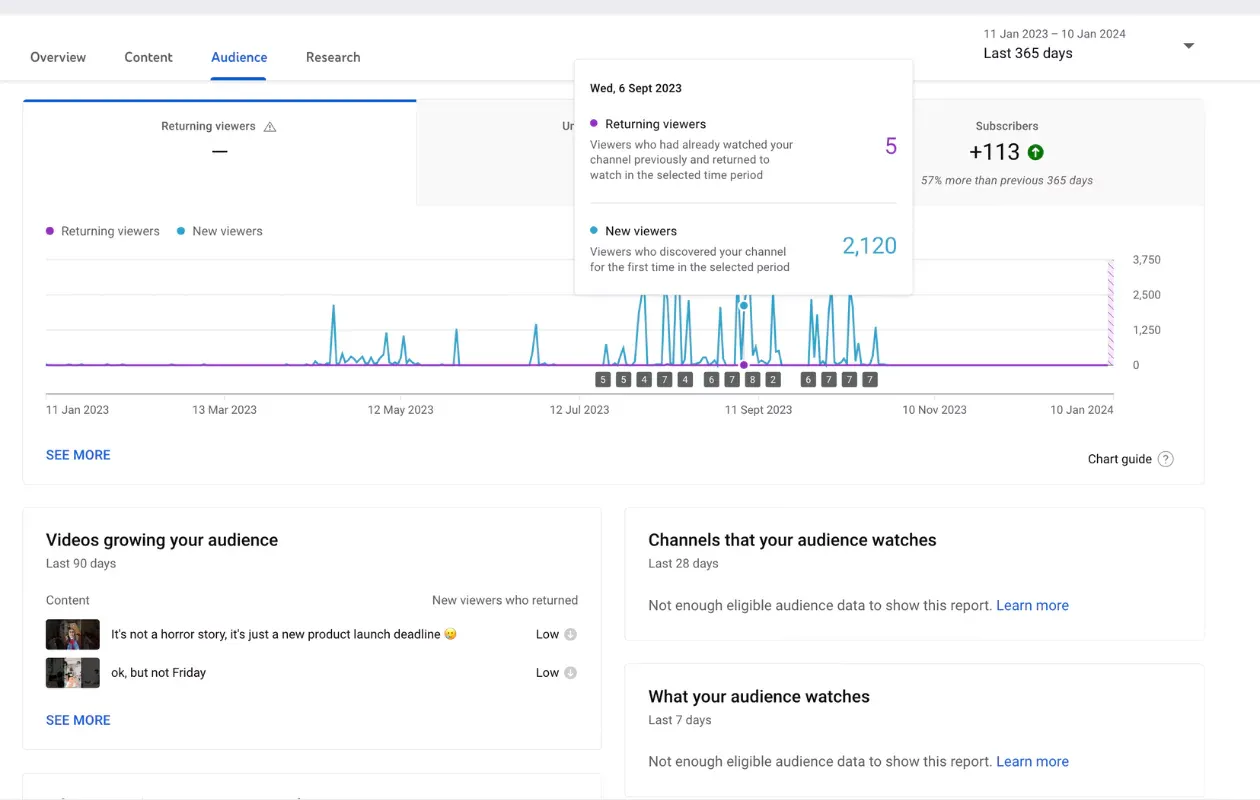Click the blue New viewers legend dot
Image resolution: width=1260 pixels, height=800 pixels.
tap(181, 231)
